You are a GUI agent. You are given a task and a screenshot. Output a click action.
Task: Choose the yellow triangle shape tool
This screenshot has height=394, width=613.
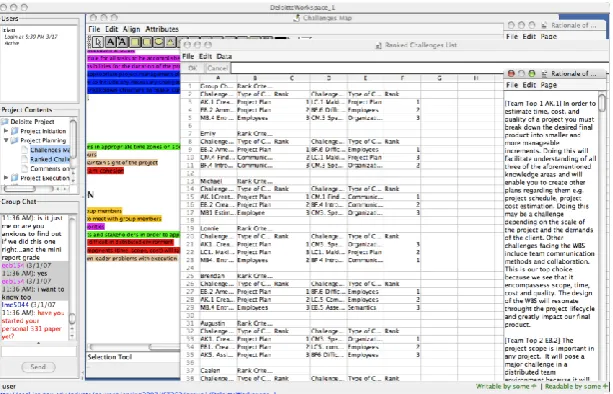(x=170, y=41)
